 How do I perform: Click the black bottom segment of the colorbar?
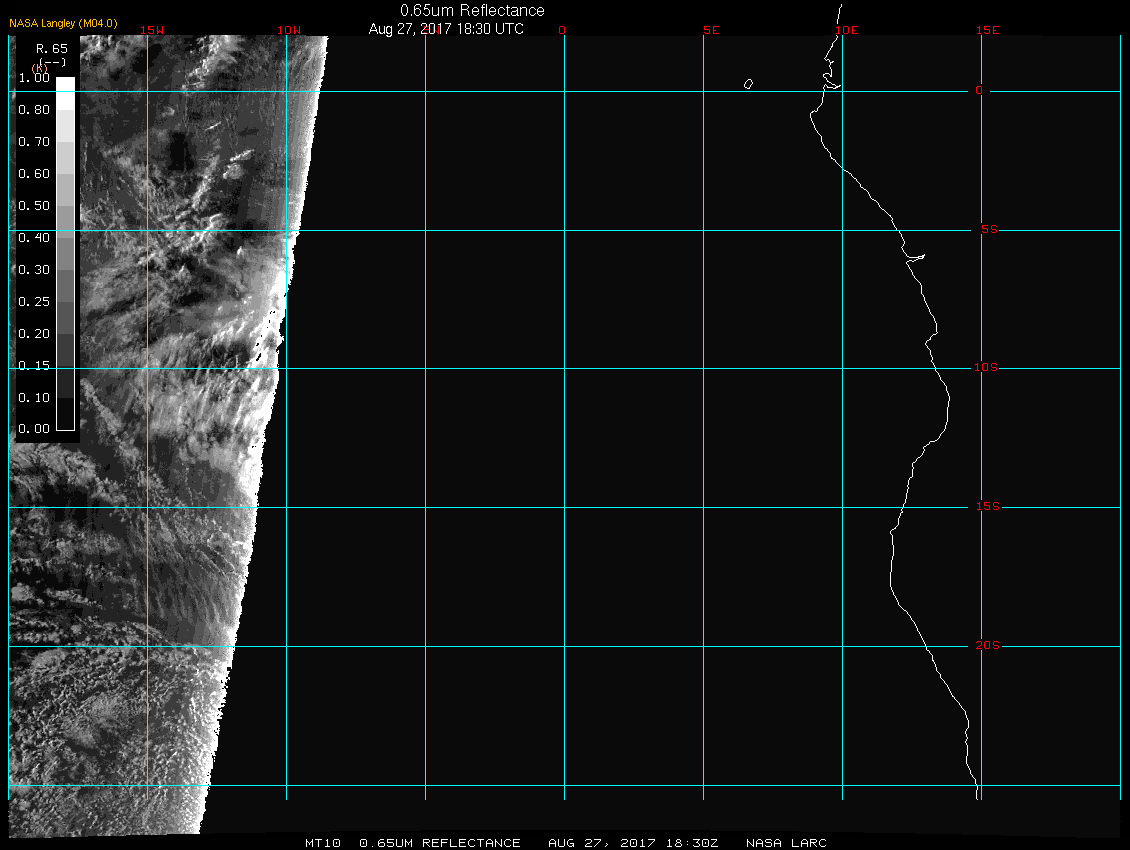coord(66,415)
